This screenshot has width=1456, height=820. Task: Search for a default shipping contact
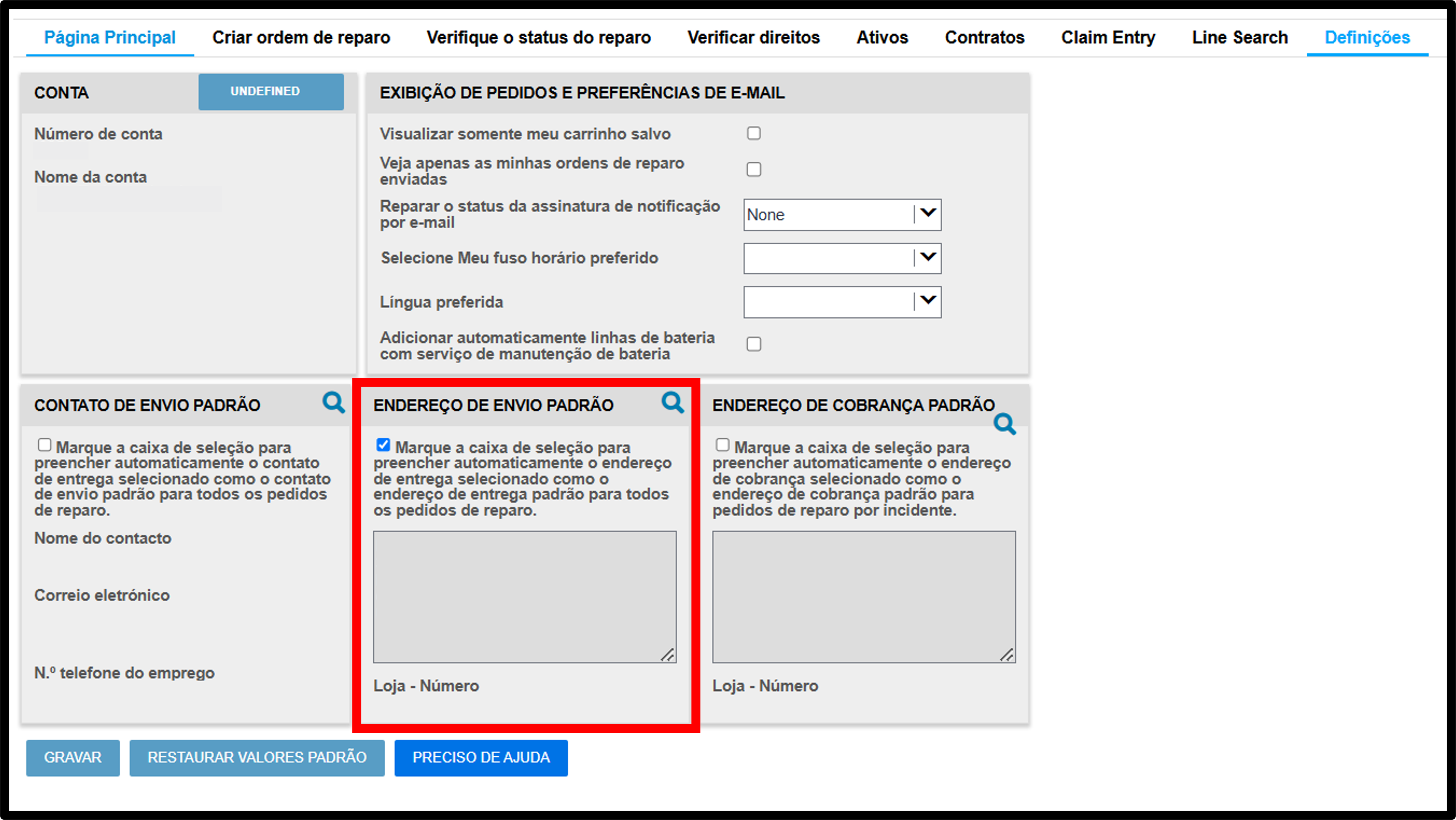tap(334, 403)
